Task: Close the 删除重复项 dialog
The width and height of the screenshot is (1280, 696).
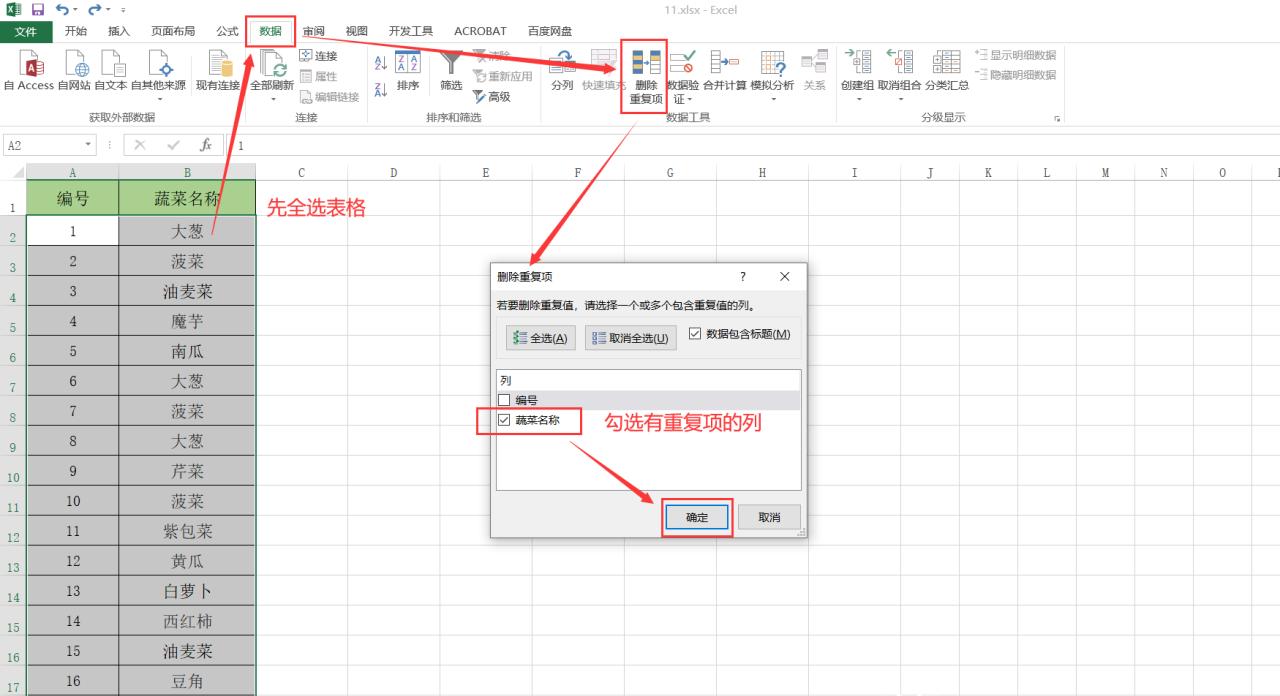Action: click(x=784, y=277)
